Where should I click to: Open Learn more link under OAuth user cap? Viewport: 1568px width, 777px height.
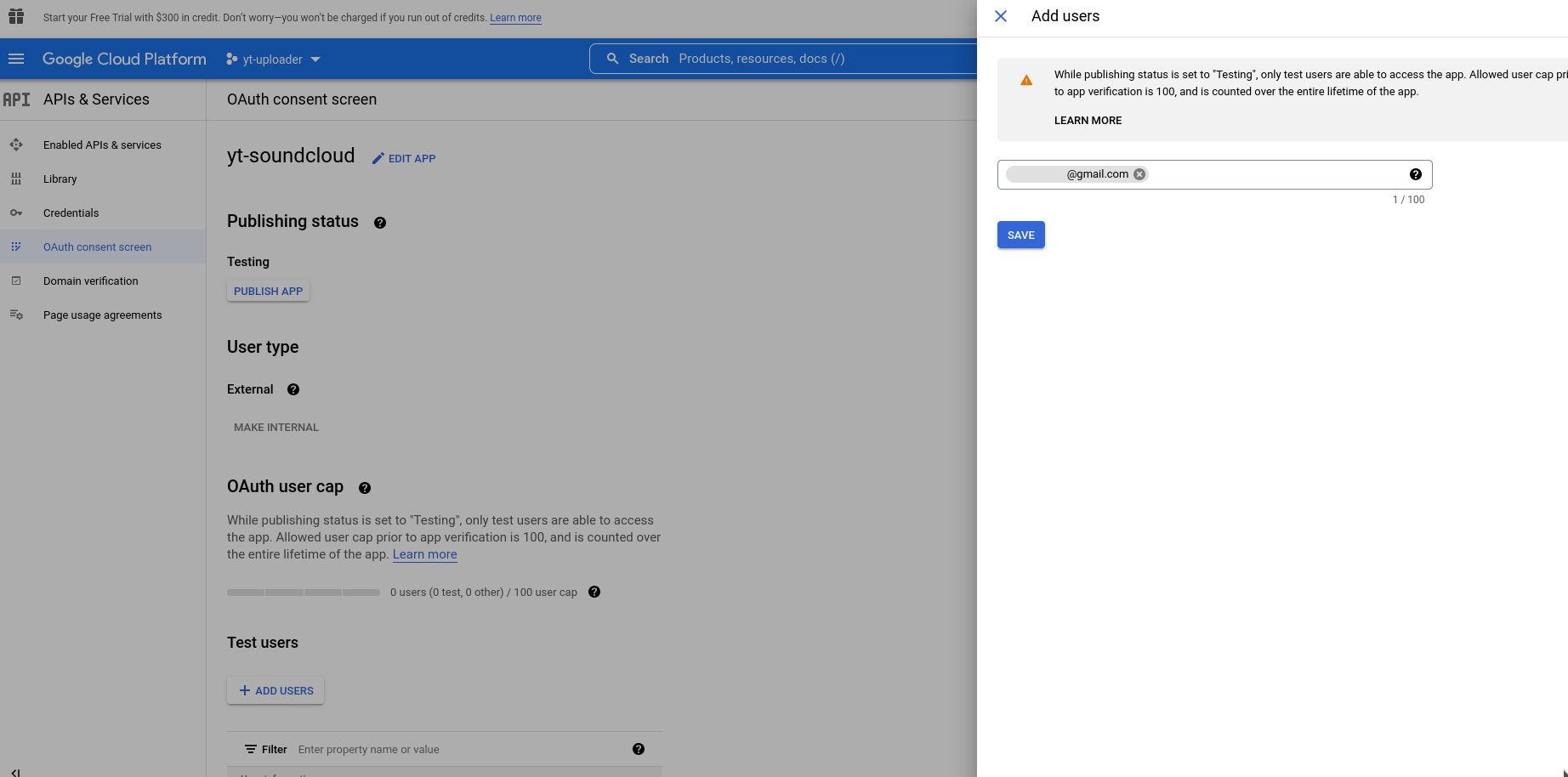(x=424, y=554)
